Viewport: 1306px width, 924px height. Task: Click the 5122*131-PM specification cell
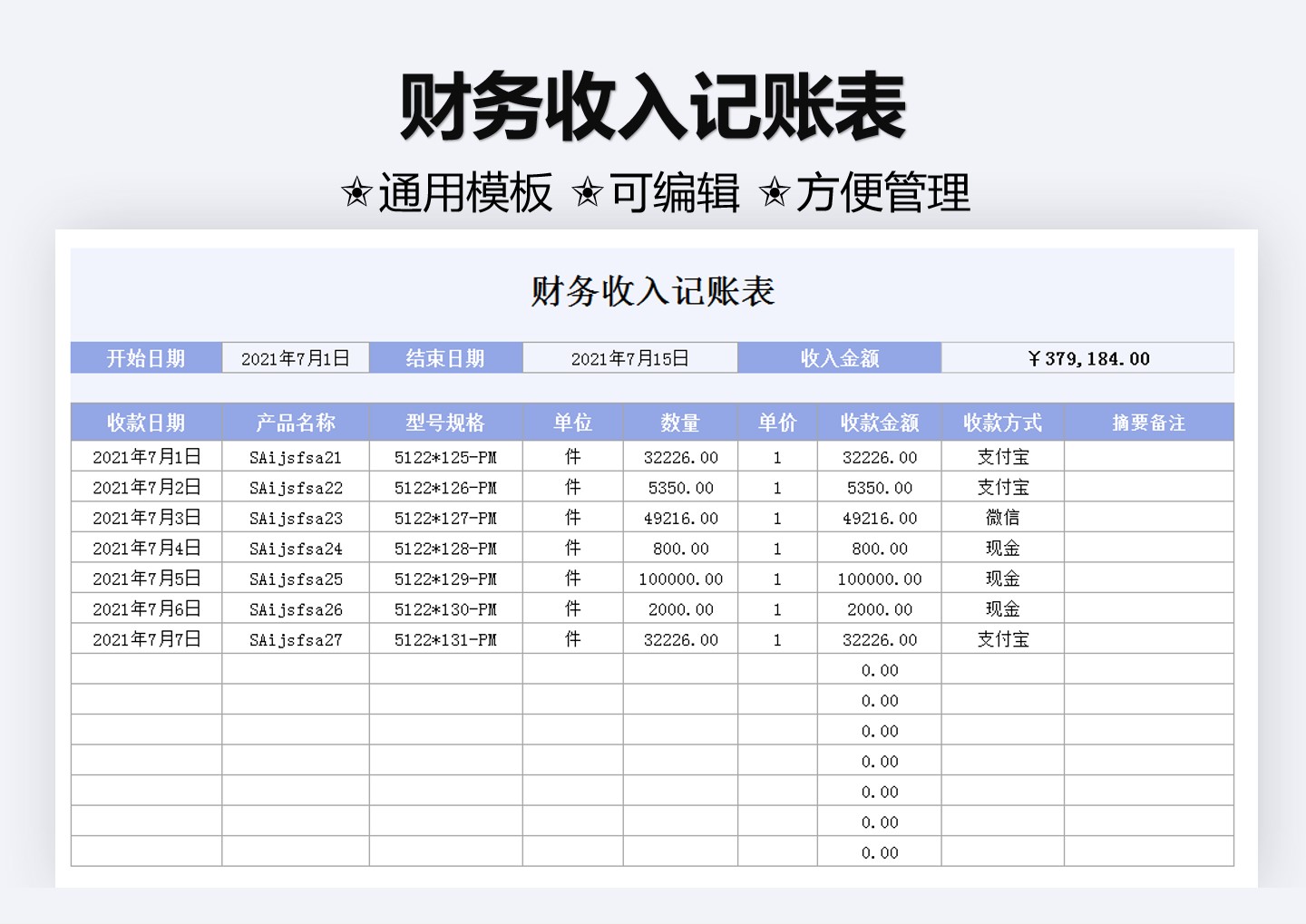click(x=446, y=638)
